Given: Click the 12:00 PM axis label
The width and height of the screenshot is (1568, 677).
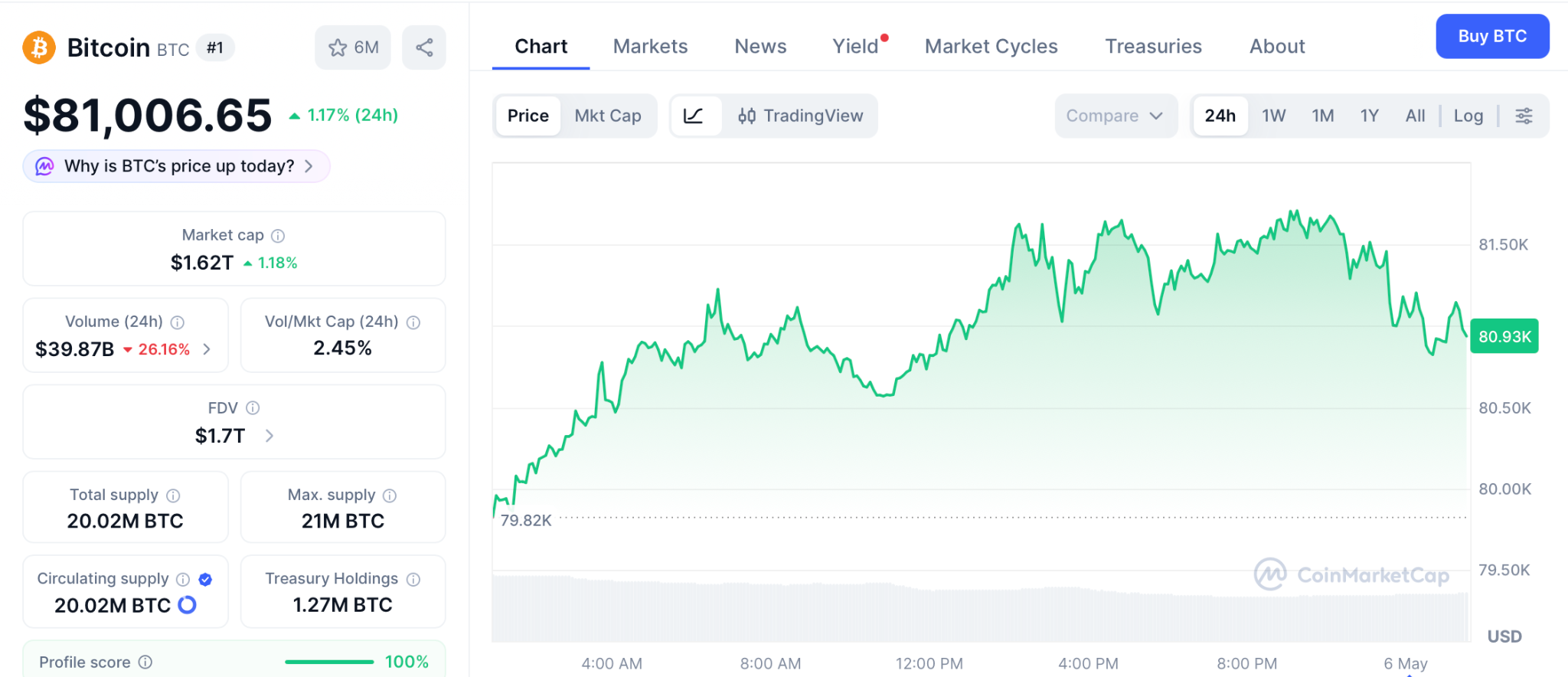Looking at the screenshot, I should [929, 663].
